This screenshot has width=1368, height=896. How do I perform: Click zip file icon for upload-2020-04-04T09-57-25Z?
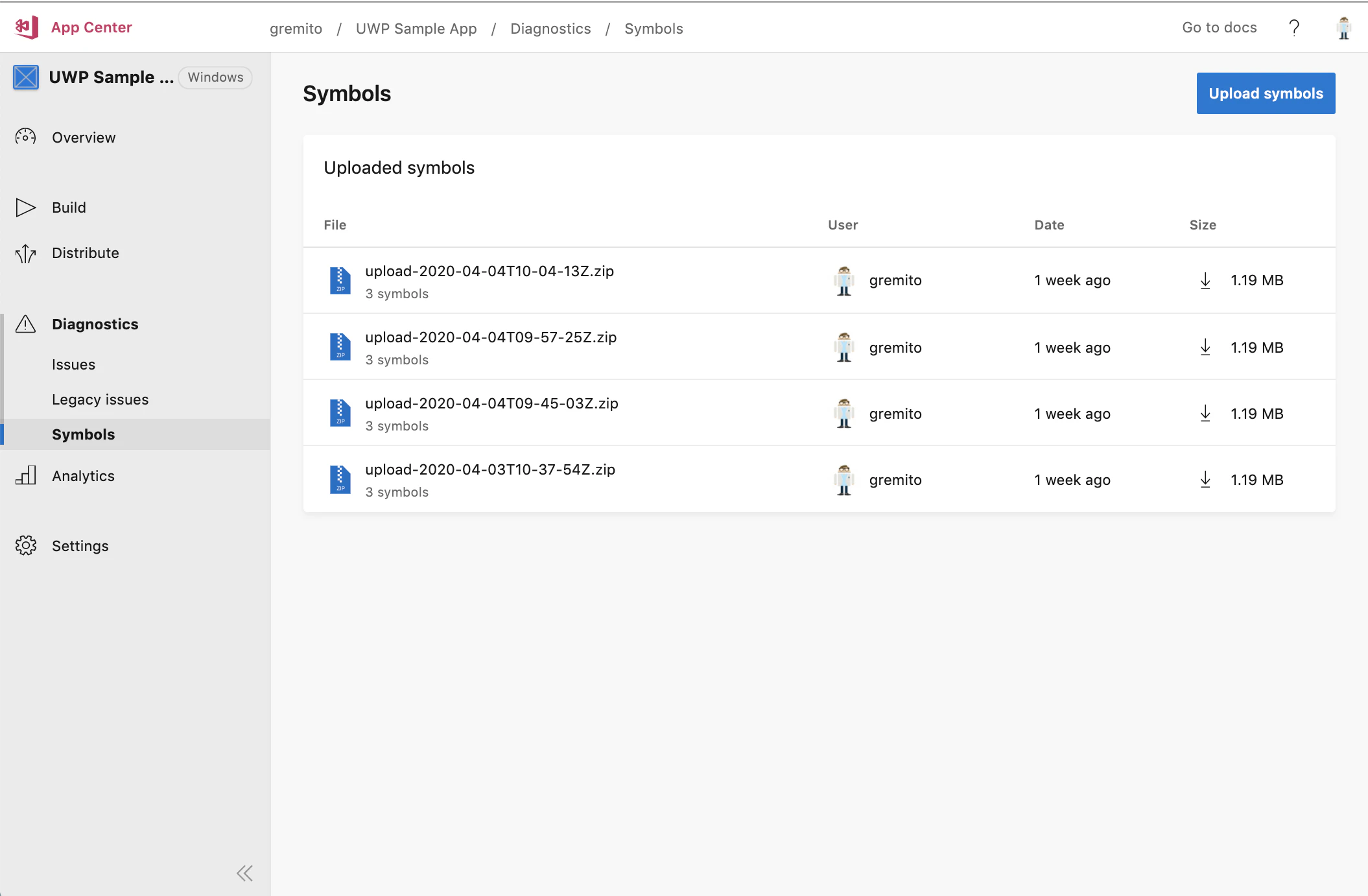340,347
